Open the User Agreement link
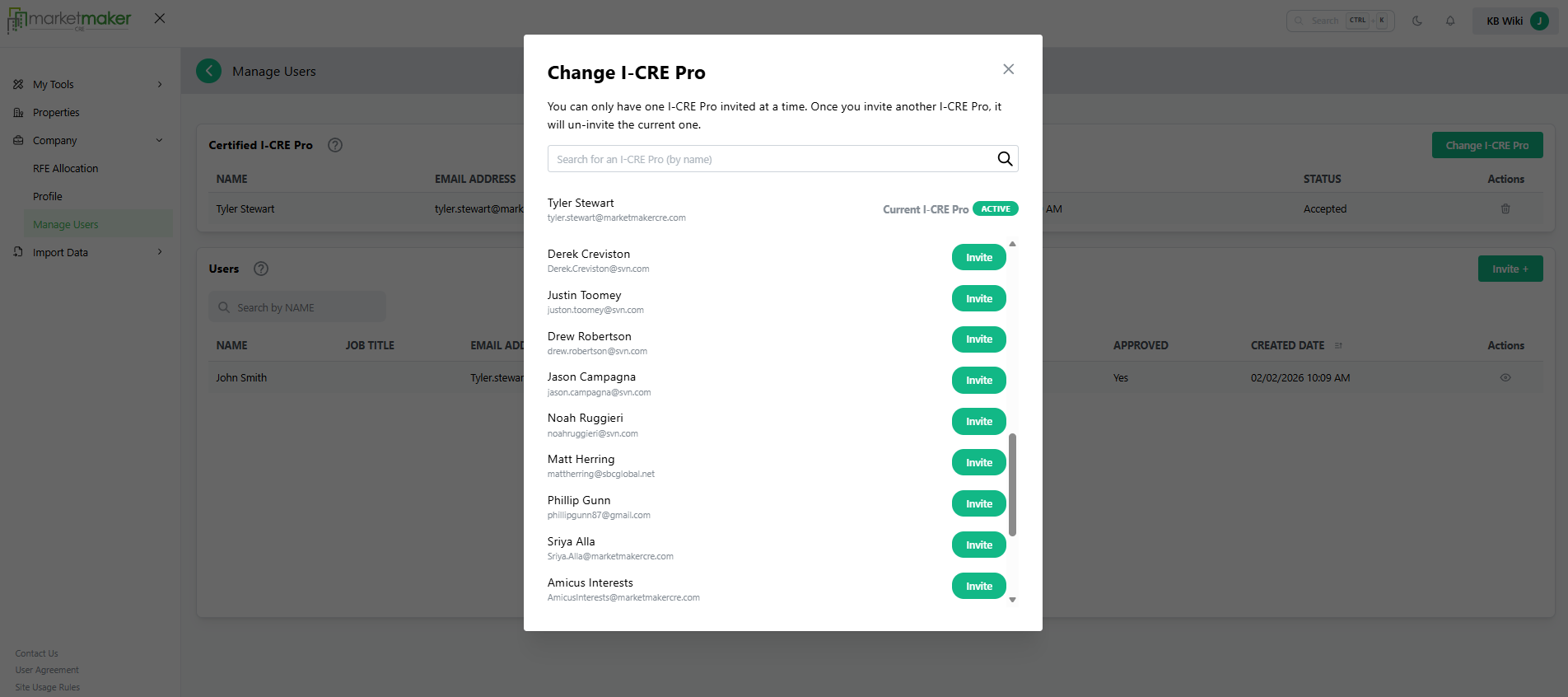This screenshot has width=1568, height=697. tap(46, 670)
